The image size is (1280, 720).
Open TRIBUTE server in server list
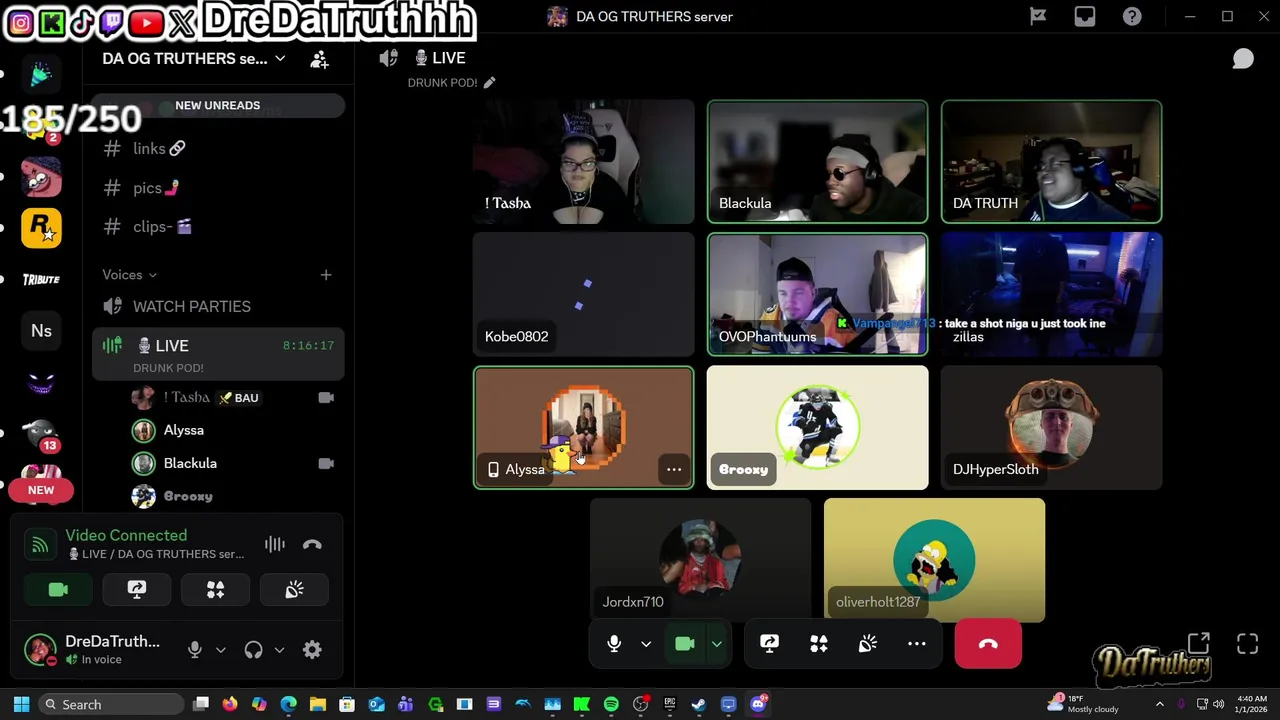pyautogui.click(x=41, y=279)
